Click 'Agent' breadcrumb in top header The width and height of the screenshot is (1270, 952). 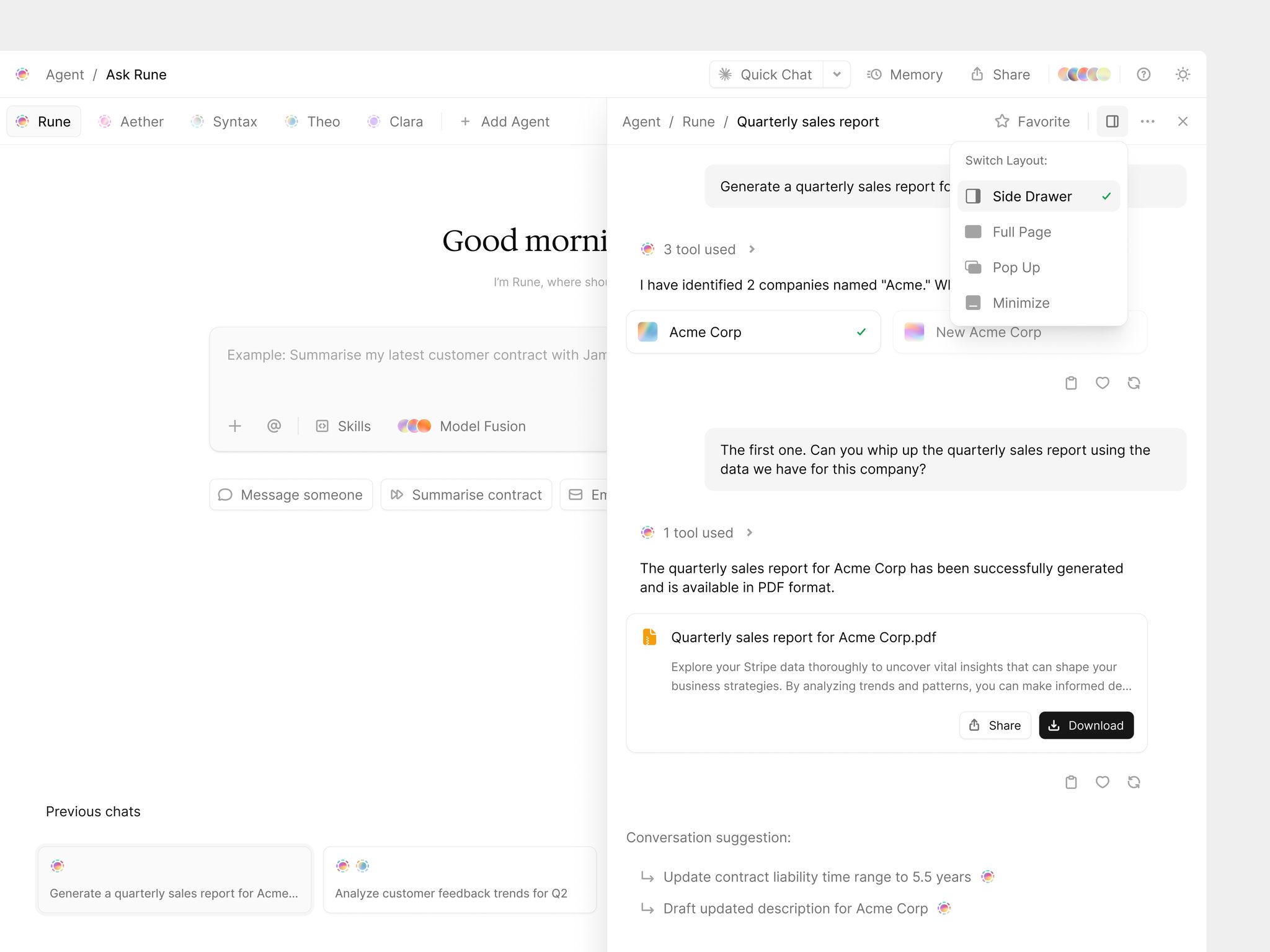click(x=64, y=74)
